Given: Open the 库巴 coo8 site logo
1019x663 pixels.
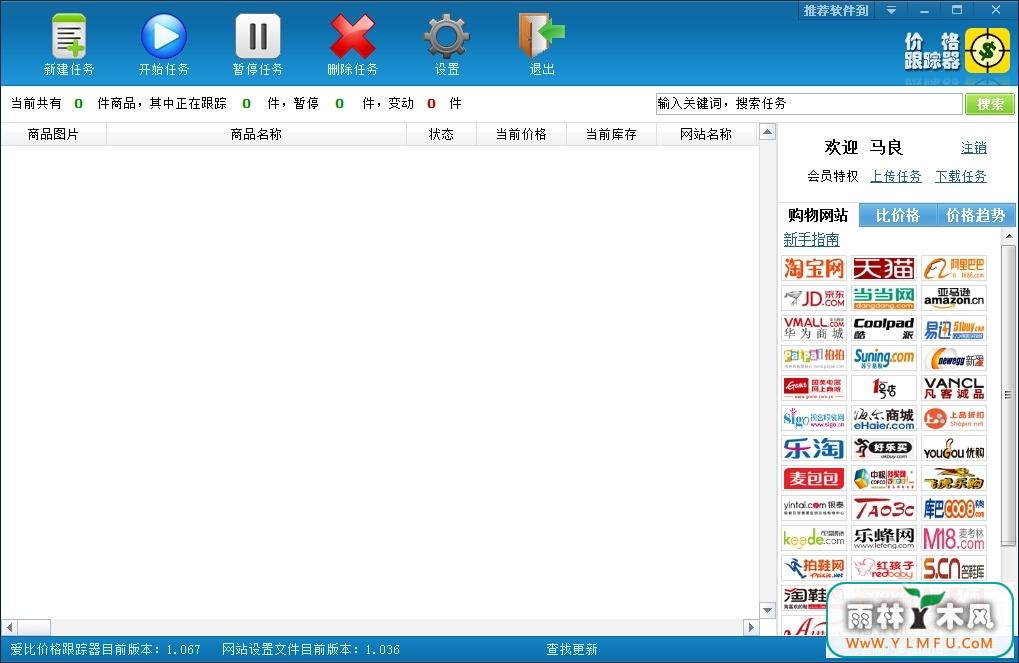Looking at the screenshot, I should pyautogui.click(x=953, y=508).
